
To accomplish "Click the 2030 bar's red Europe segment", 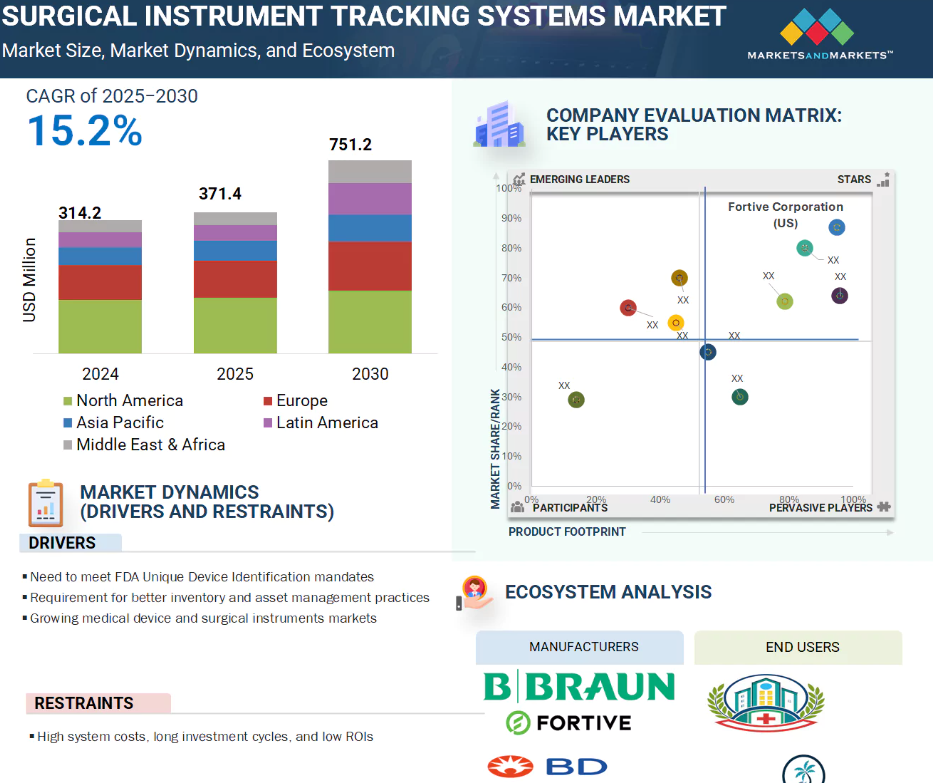I will coord(370,266).
